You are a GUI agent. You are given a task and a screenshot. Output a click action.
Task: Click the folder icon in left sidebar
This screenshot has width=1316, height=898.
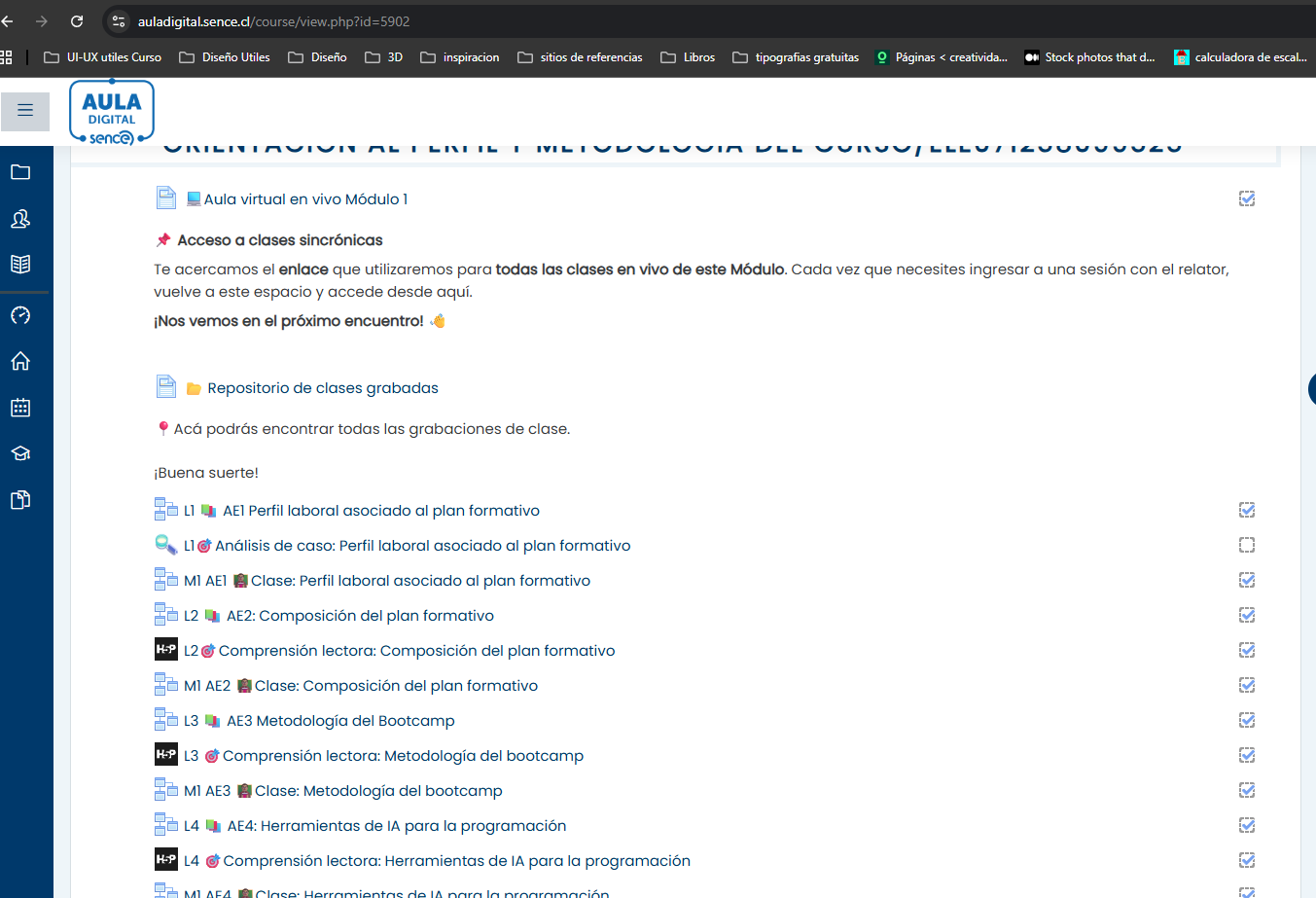tap(20, 172)
